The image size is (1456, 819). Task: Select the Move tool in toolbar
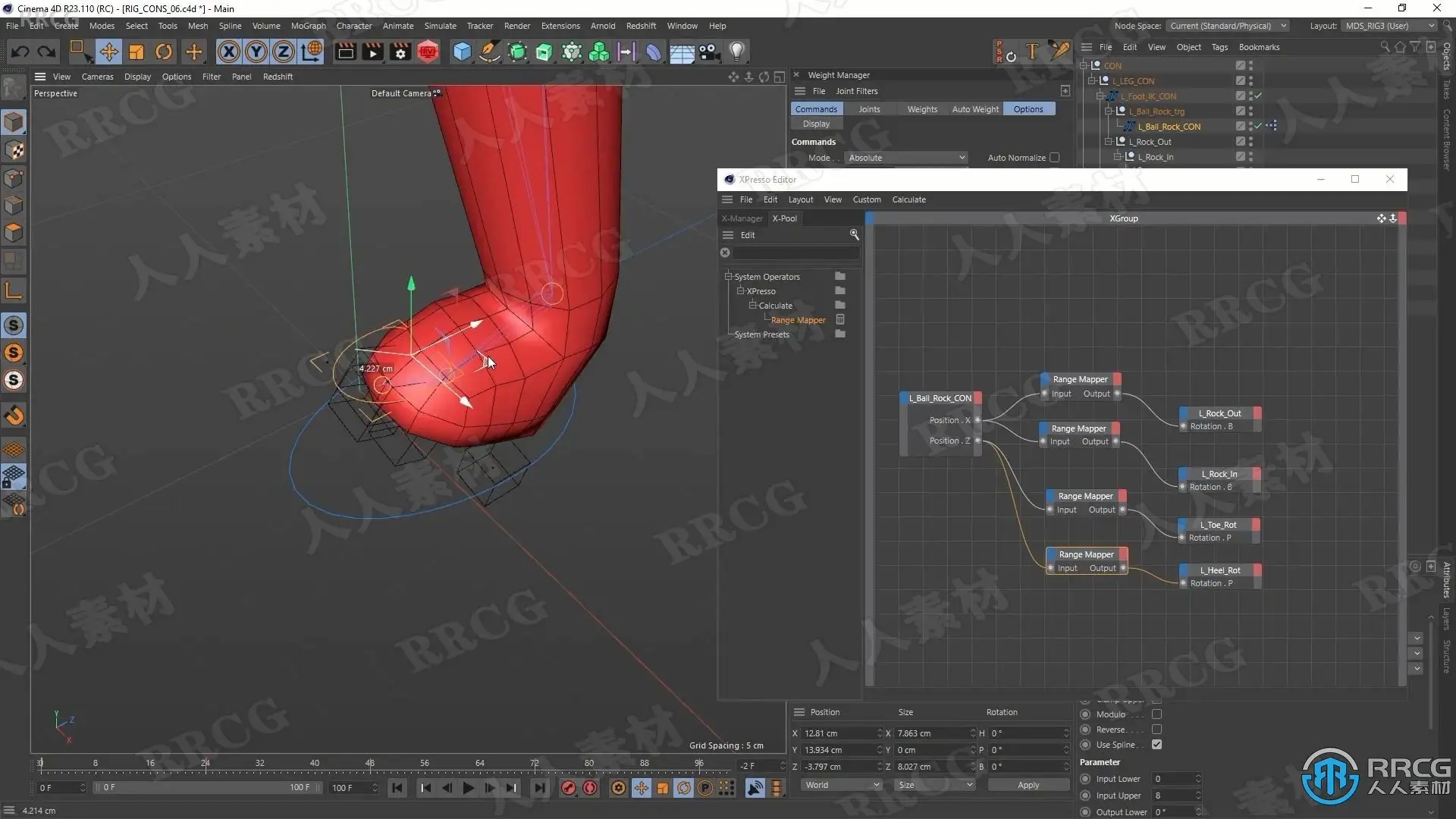coord(108,52)
